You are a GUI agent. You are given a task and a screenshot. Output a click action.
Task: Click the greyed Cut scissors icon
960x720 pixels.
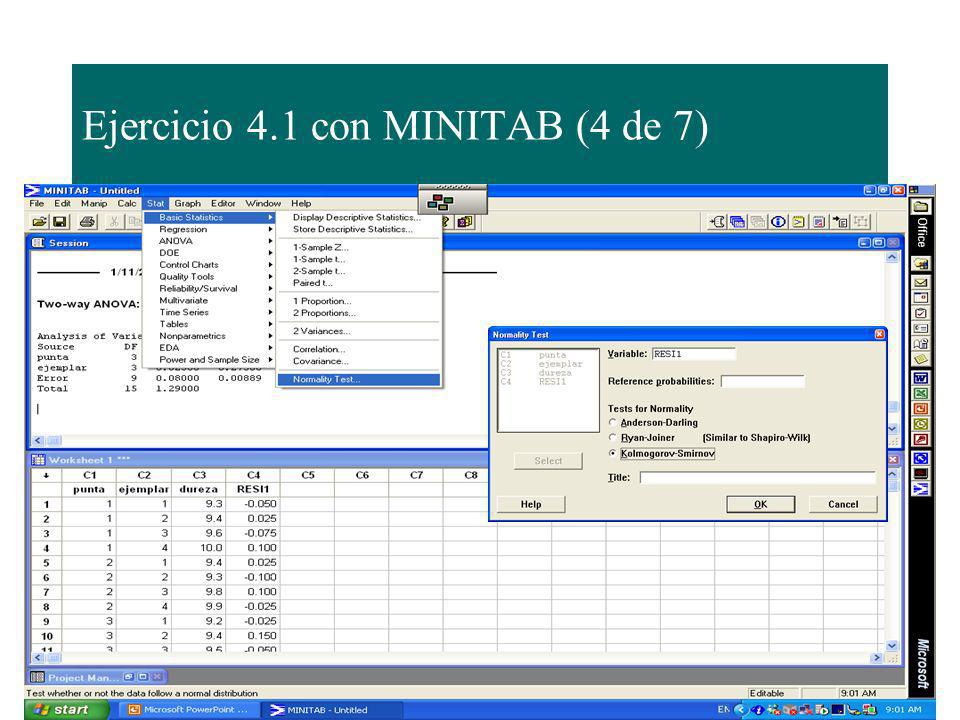pos(114,222)
